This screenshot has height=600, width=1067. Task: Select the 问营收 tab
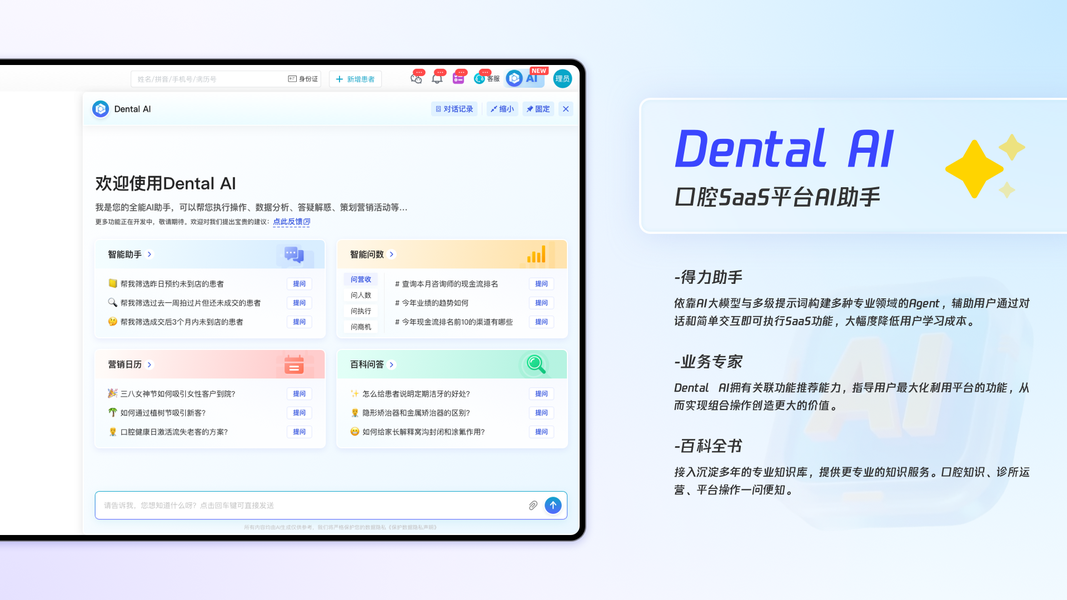tap(361, 280)
